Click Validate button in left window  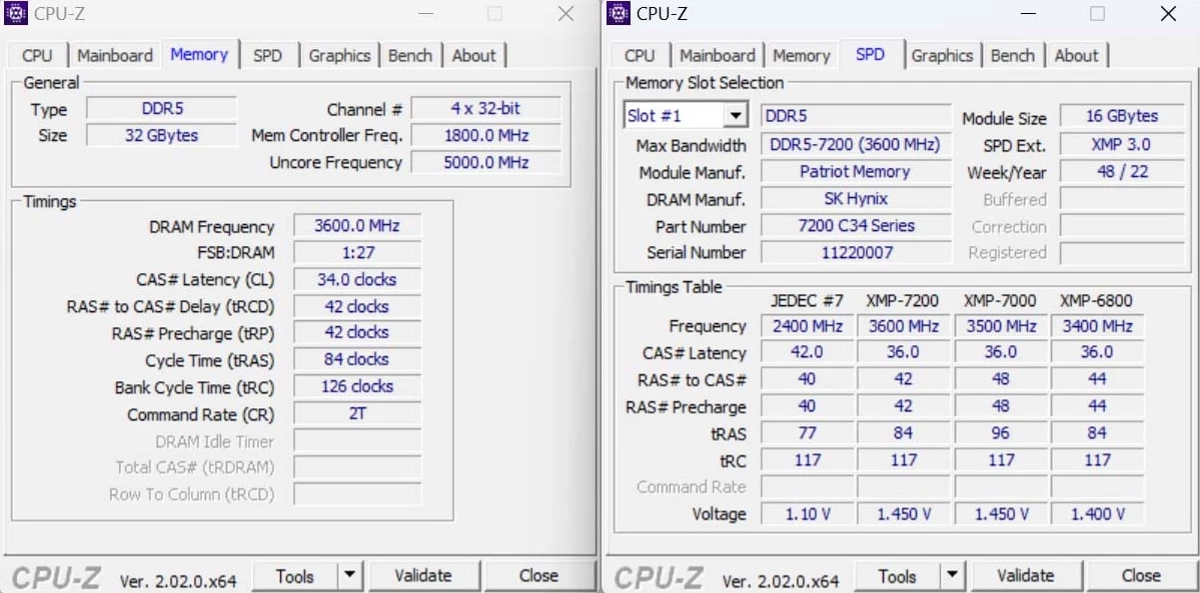(x=424, y=576)
